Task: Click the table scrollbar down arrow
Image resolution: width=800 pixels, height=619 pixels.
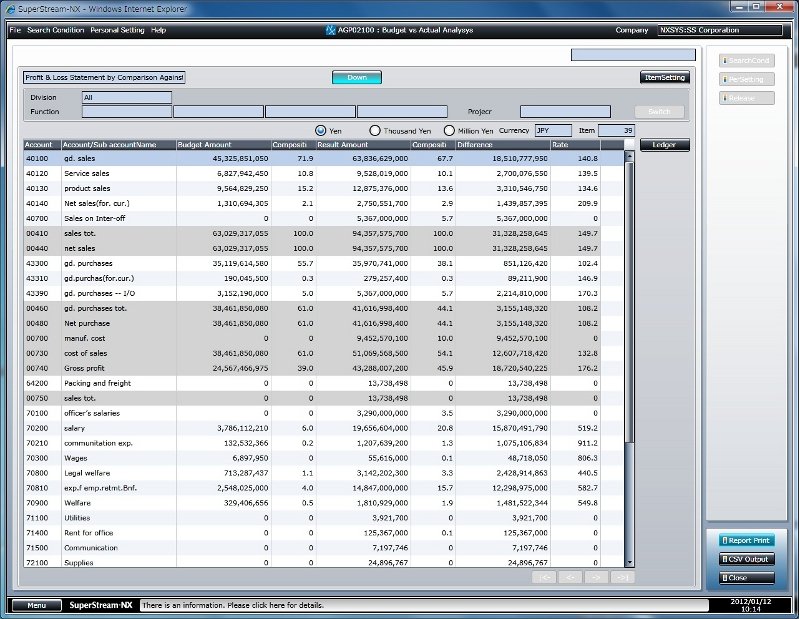Action: pyautogui.click(x=629, y=562)
